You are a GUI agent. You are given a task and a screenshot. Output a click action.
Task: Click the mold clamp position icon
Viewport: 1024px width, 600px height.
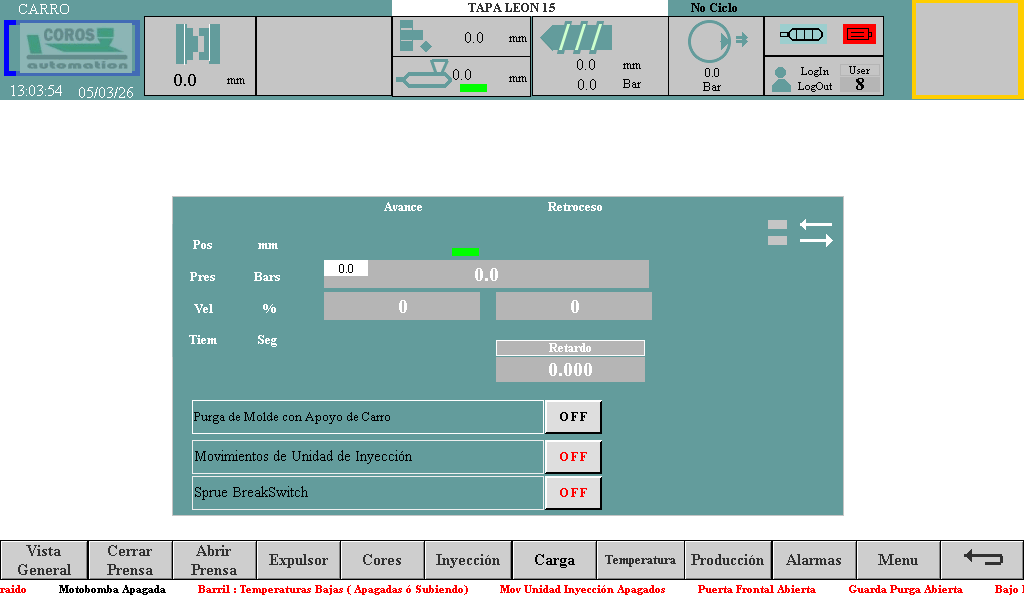[x=198, y=44]
